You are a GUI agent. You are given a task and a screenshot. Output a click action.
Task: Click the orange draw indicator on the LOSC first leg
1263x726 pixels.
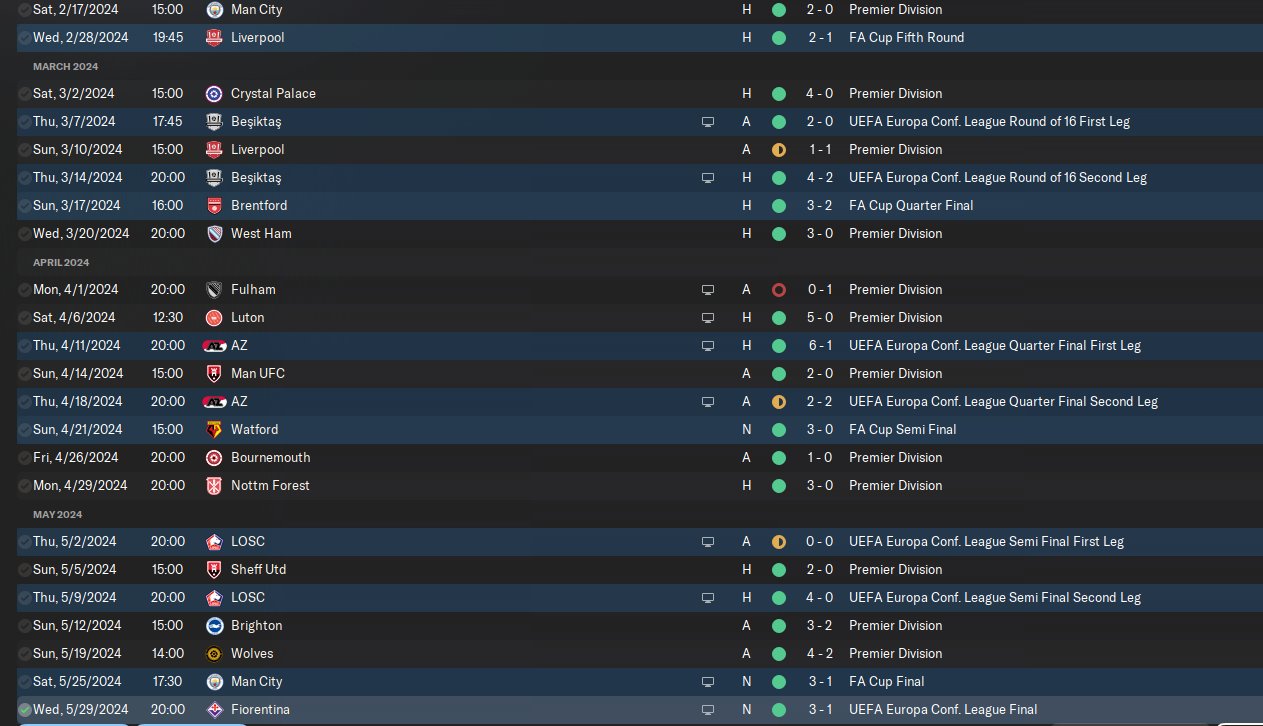pos(779,541)
